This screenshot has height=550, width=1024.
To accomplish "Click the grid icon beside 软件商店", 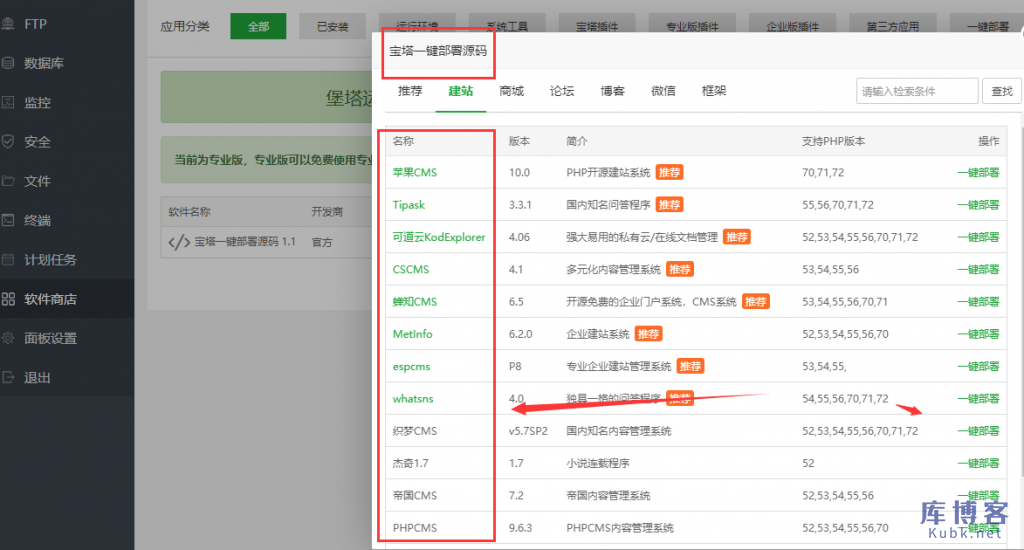I will [8, 299].
